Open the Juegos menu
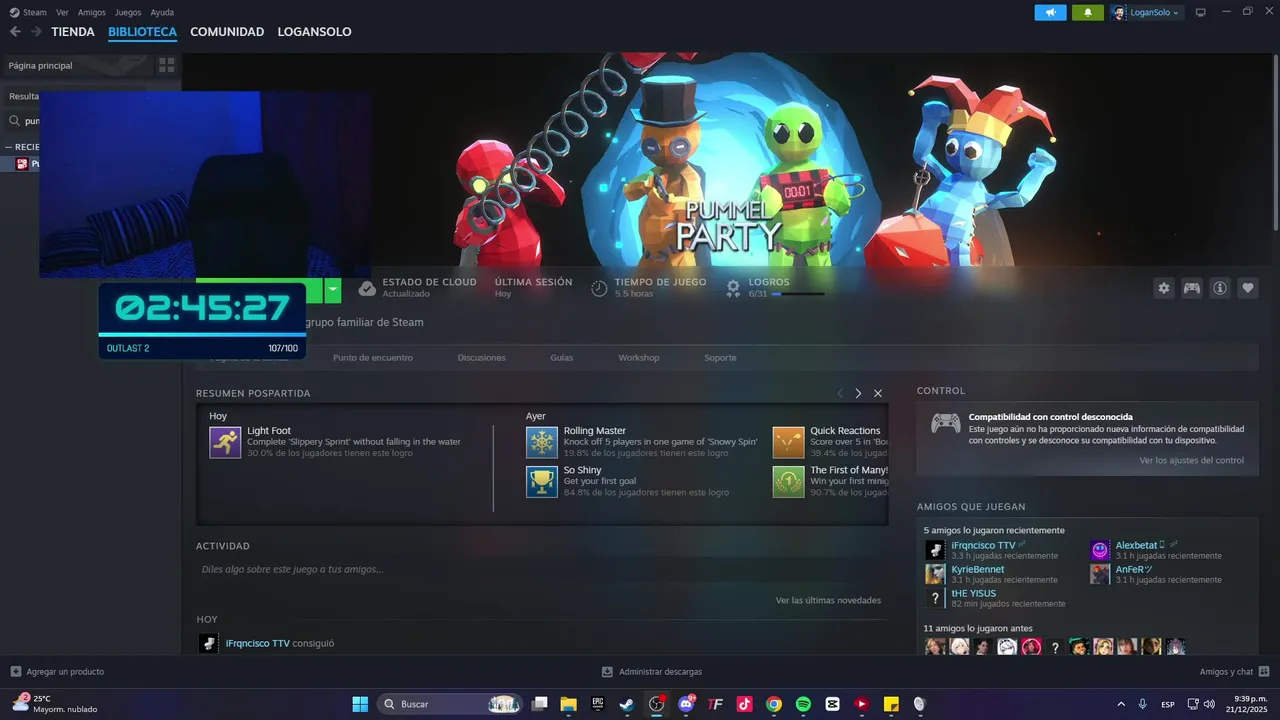The height and width of the screenshot is (720, 1280). 128,12
